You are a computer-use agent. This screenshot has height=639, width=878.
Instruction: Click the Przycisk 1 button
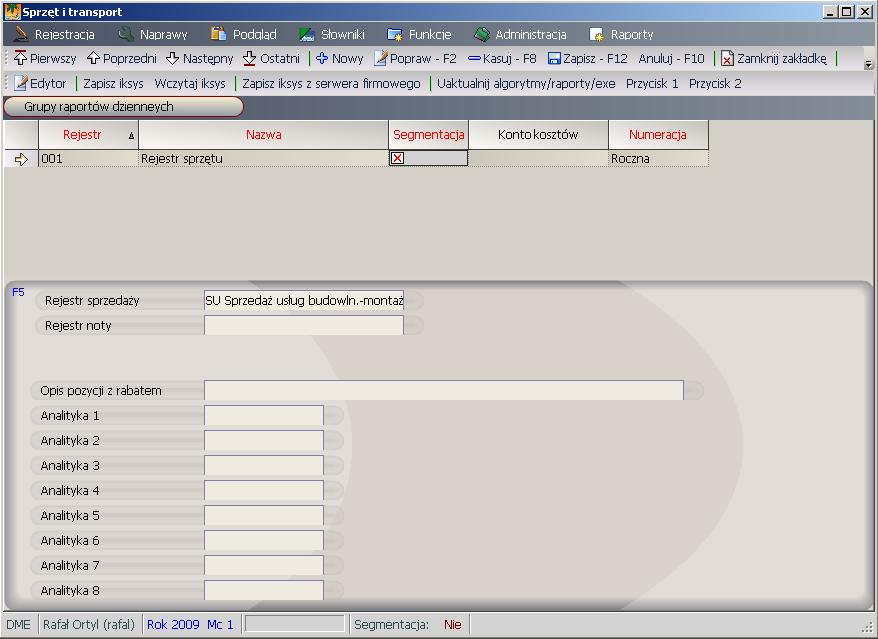click(652, 83)
